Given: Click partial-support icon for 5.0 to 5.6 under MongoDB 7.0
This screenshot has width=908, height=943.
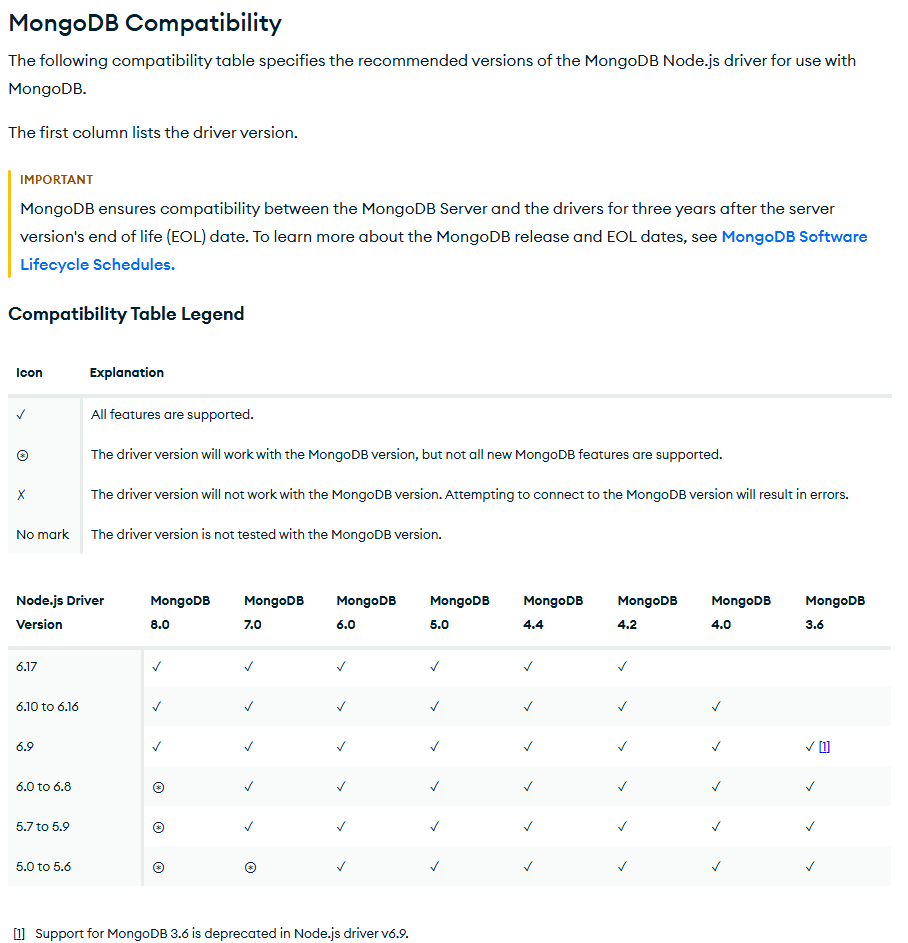Looking at the screenshot, I should click(x=250, y=867).
